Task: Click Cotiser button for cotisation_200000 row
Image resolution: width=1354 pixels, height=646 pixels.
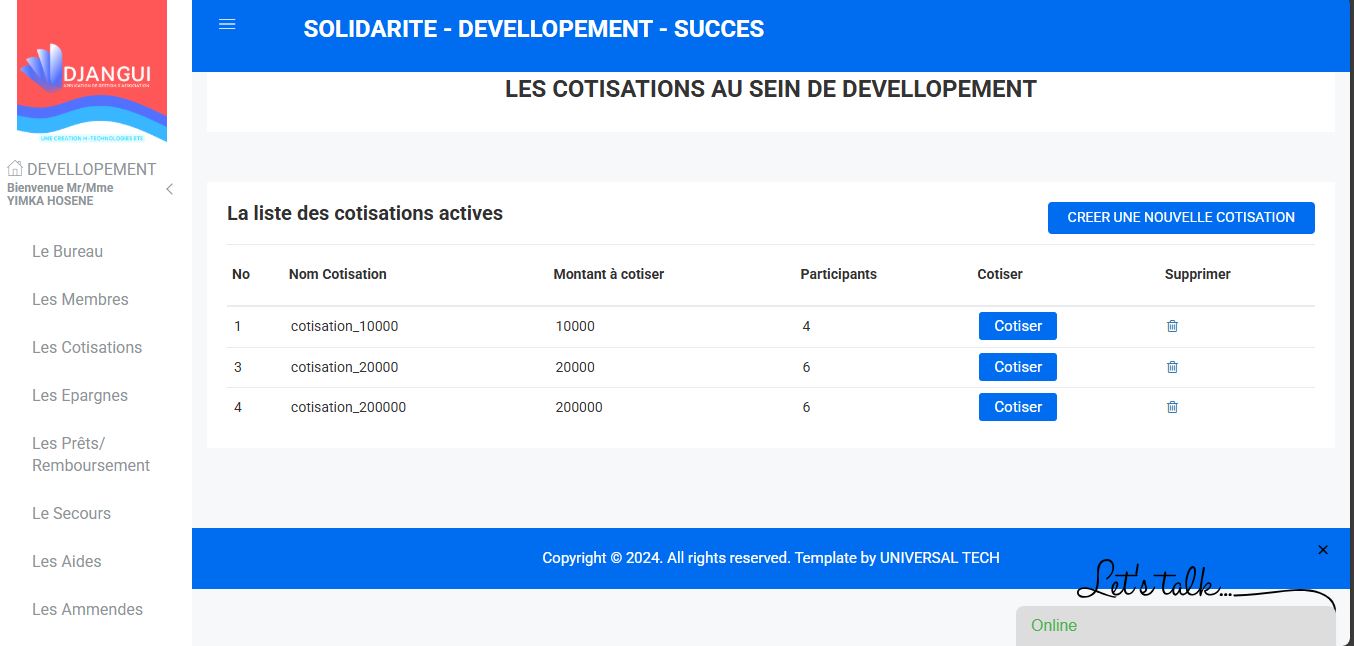Action: (x=1017, y=407)
